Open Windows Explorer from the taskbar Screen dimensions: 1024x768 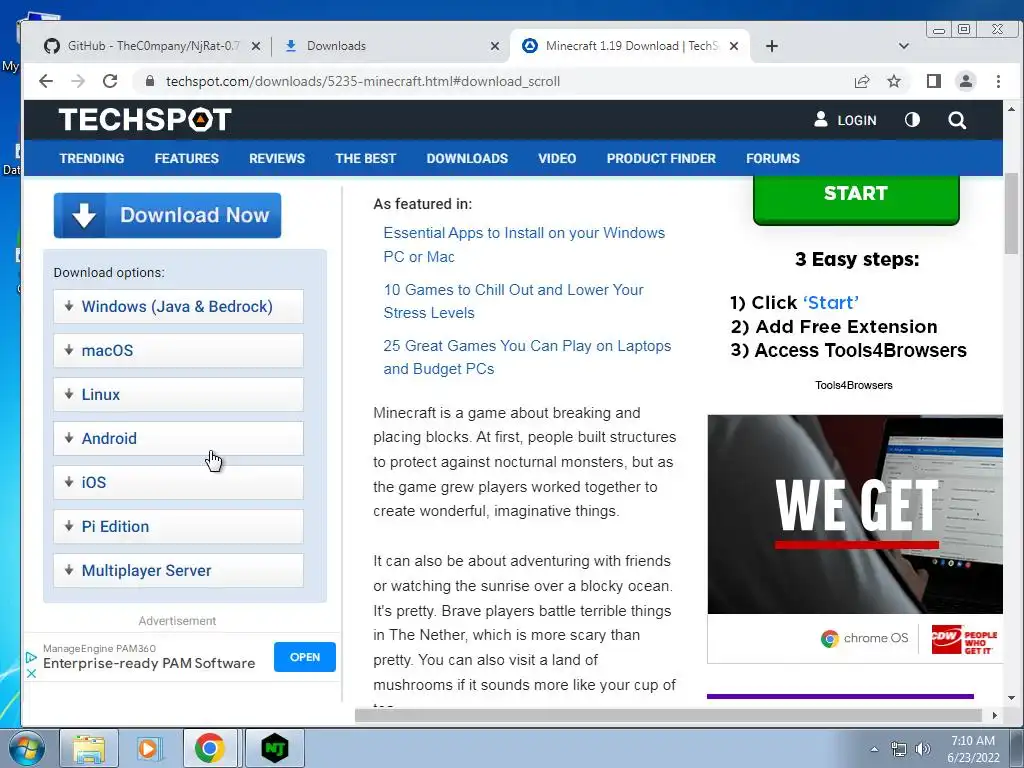point(89,748)
